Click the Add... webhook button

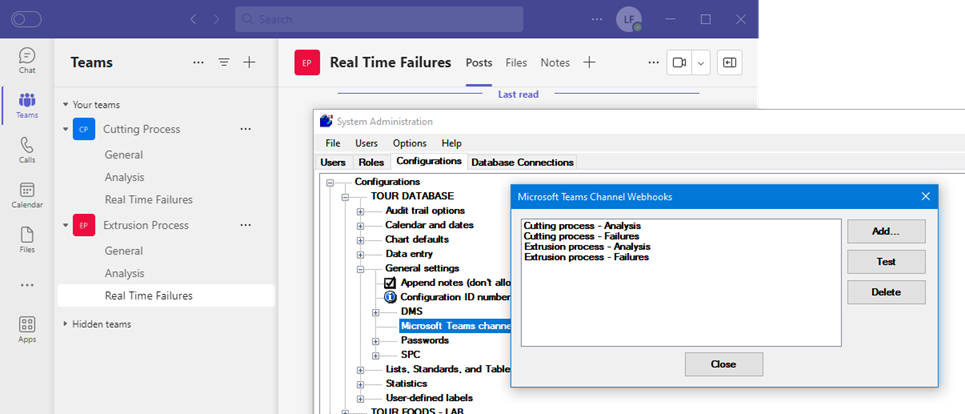point(885,231)
